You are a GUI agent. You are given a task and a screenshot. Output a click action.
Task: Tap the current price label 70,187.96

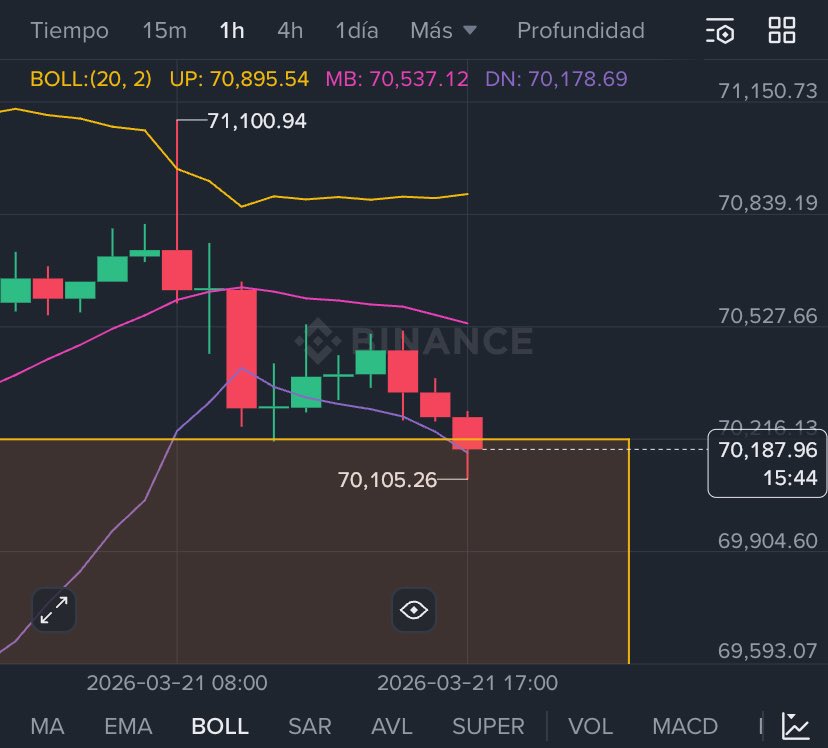tap(767, 450)
